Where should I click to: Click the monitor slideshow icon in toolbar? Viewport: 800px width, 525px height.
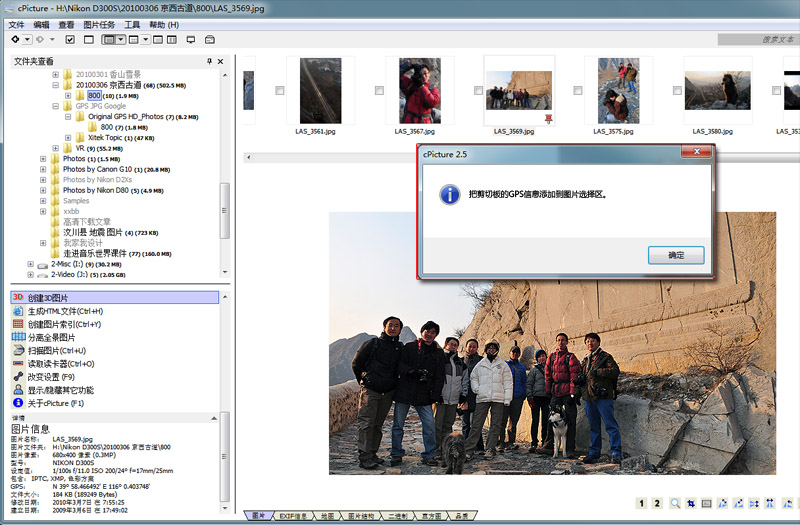(x=191, y=39)
